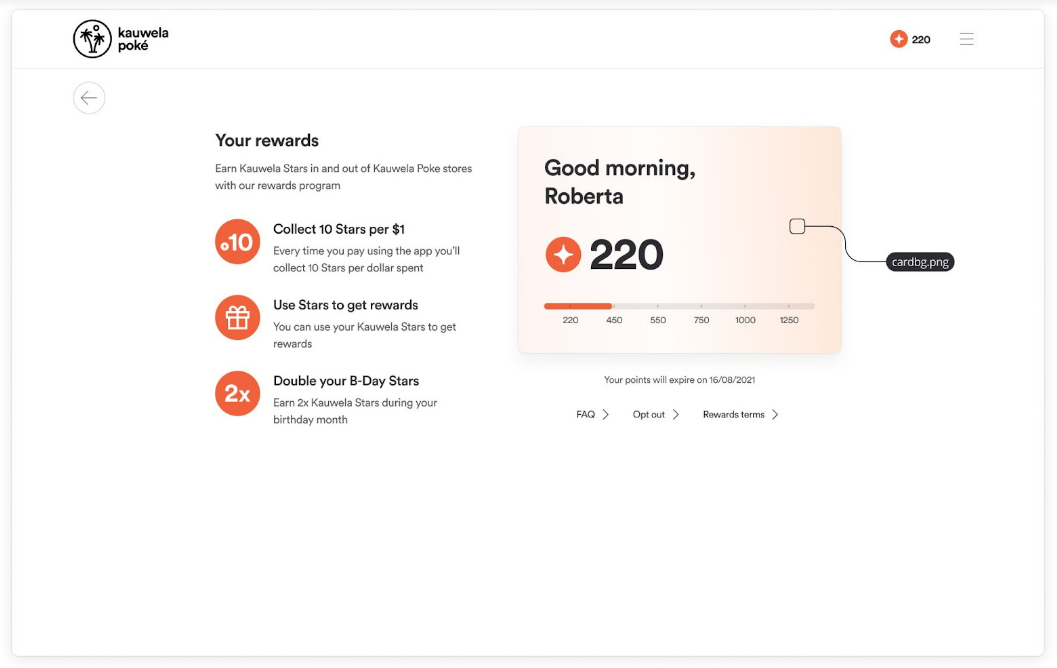This screenshot has width=1057, height=668.
Task: Open the Rewards terms link
Action: pos(733,415)
